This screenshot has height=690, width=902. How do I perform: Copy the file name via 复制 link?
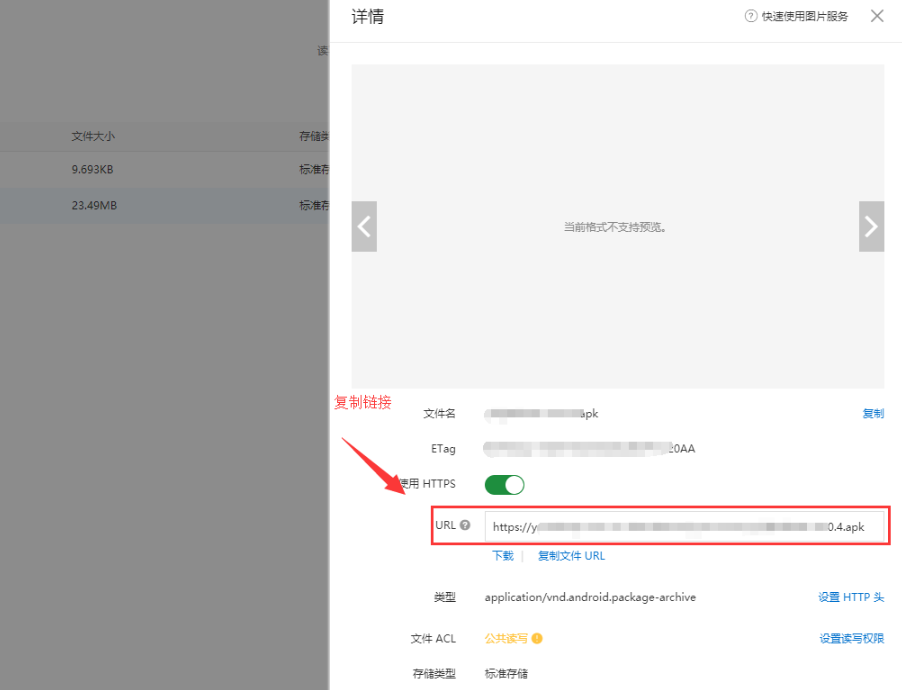tap(873, 413)
